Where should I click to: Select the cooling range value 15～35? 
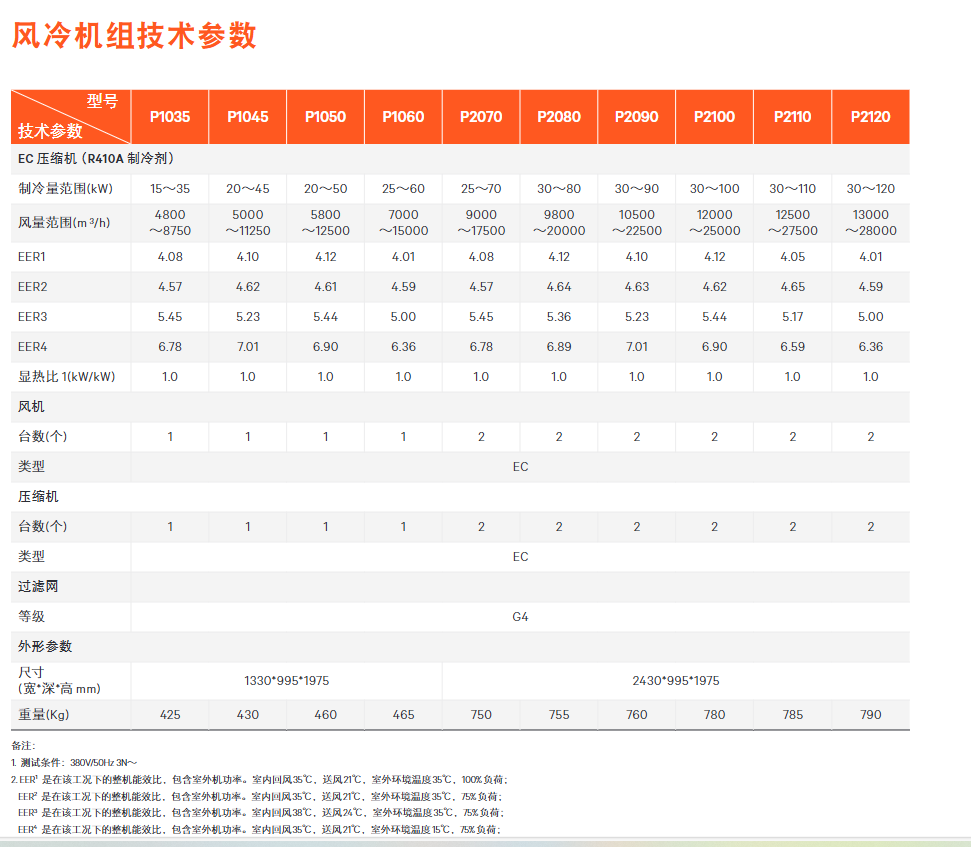click(x=170, y=188)
